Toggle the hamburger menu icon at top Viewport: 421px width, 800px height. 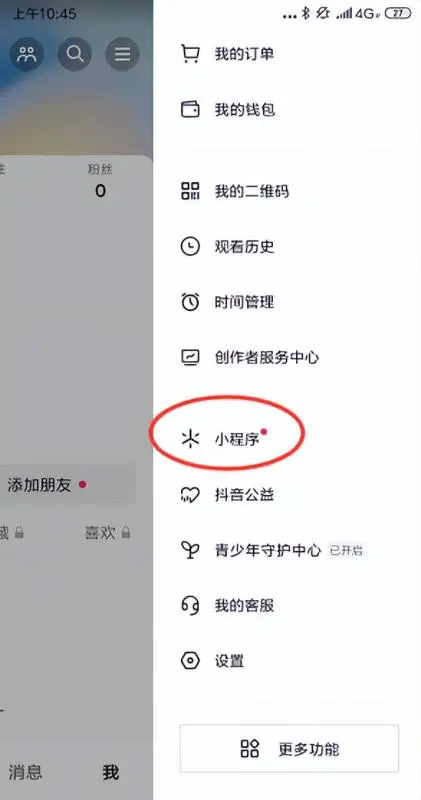click(122, 54)
